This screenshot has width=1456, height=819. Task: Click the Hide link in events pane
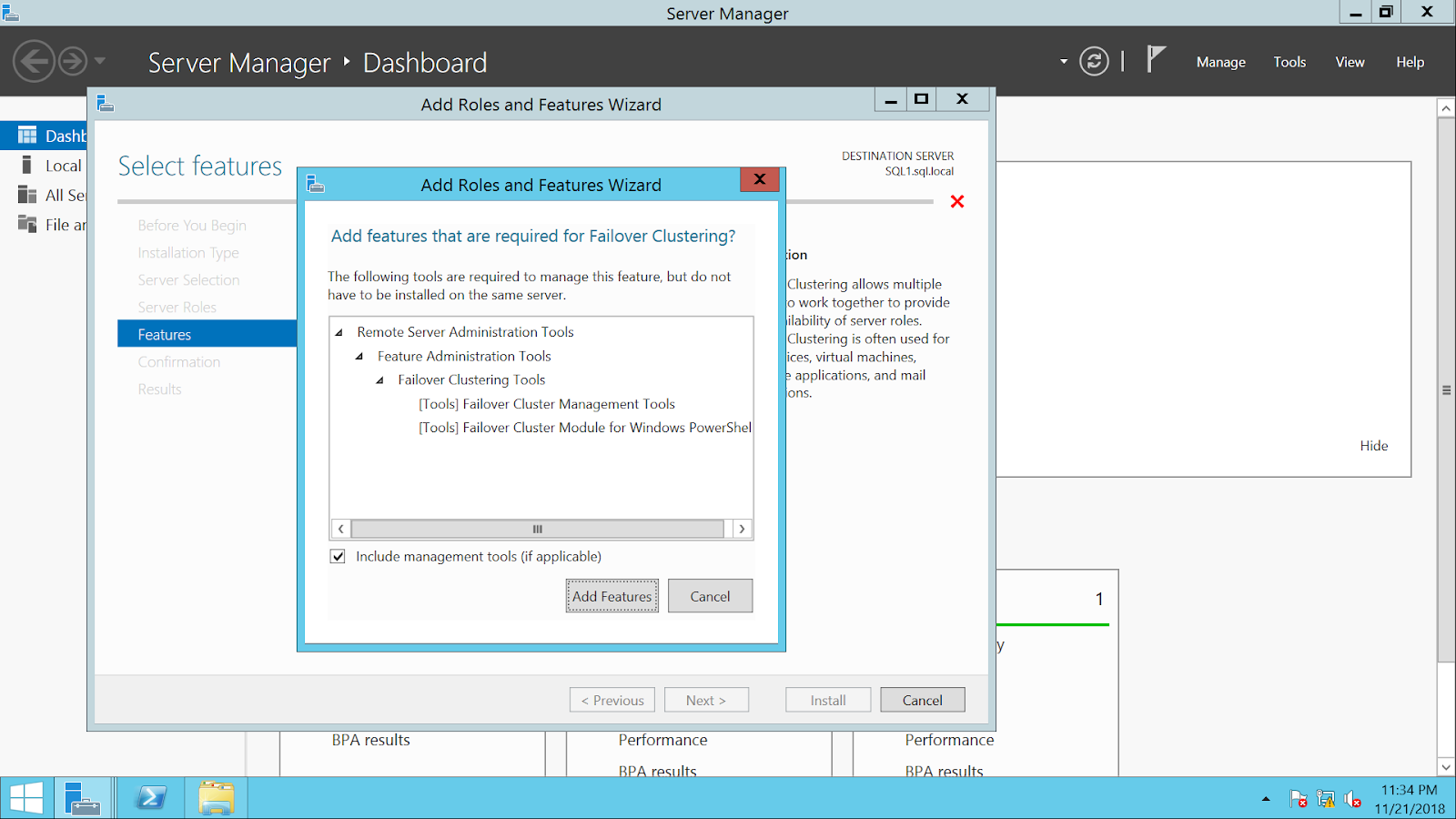(1374, 445)
